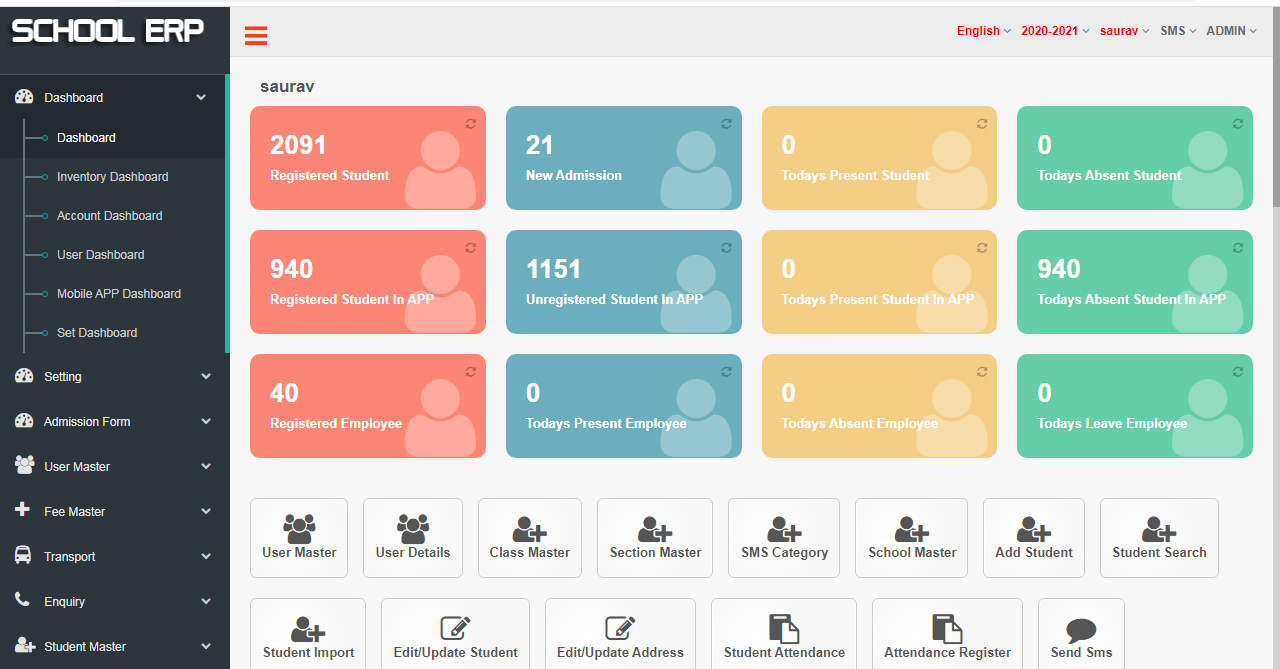Expand the Fee Master sidebar menu
Screen dimensions: 1280x669
pyautogui.click(x=114, y=511)
